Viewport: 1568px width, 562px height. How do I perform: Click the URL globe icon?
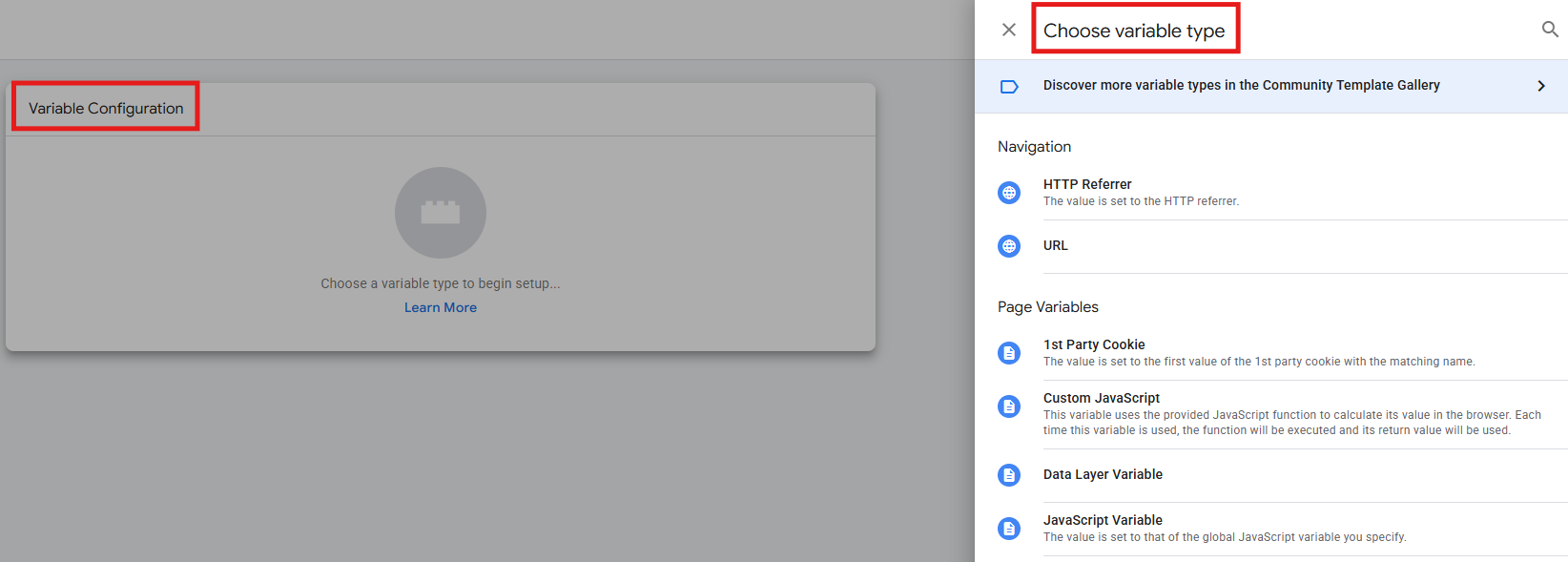click(x=1009, y=246)
